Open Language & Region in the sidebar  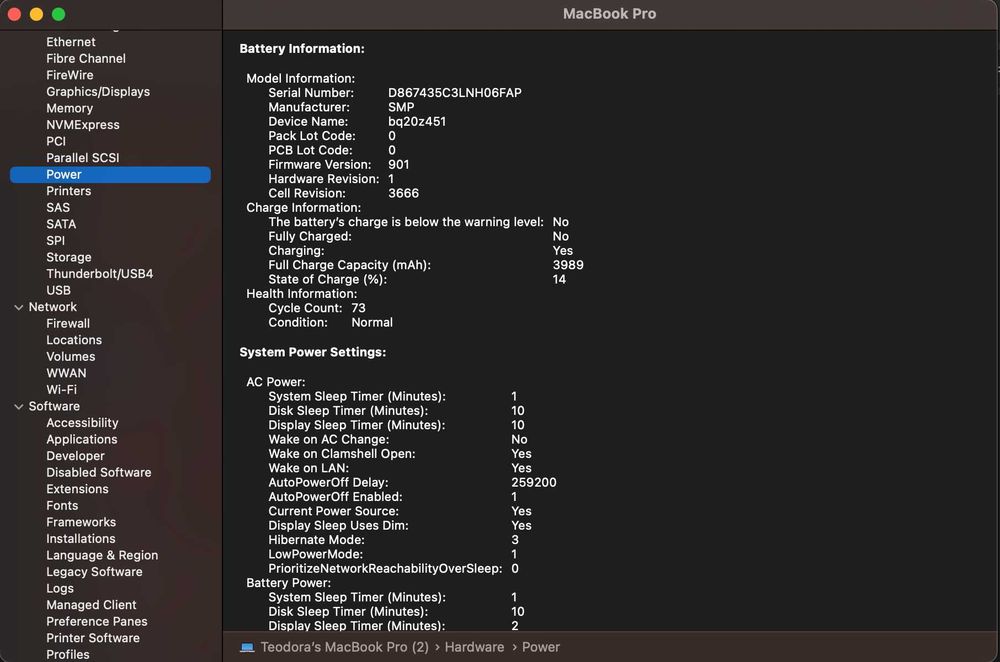(x=102, y=556)
